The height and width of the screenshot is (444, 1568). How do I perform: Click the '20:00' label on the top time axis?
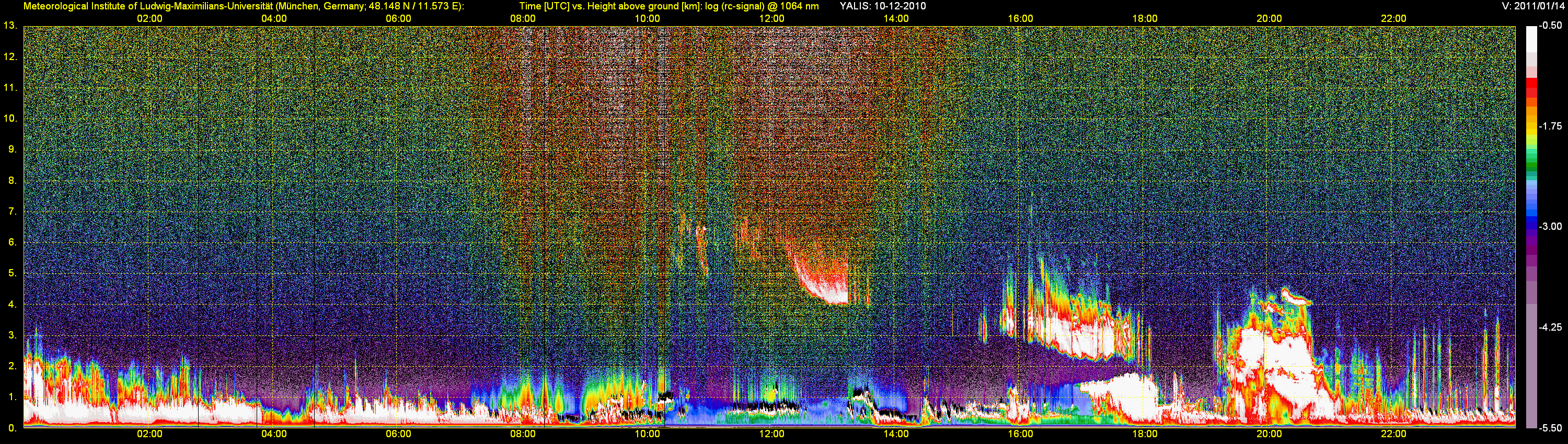(x=1269, y=19)
